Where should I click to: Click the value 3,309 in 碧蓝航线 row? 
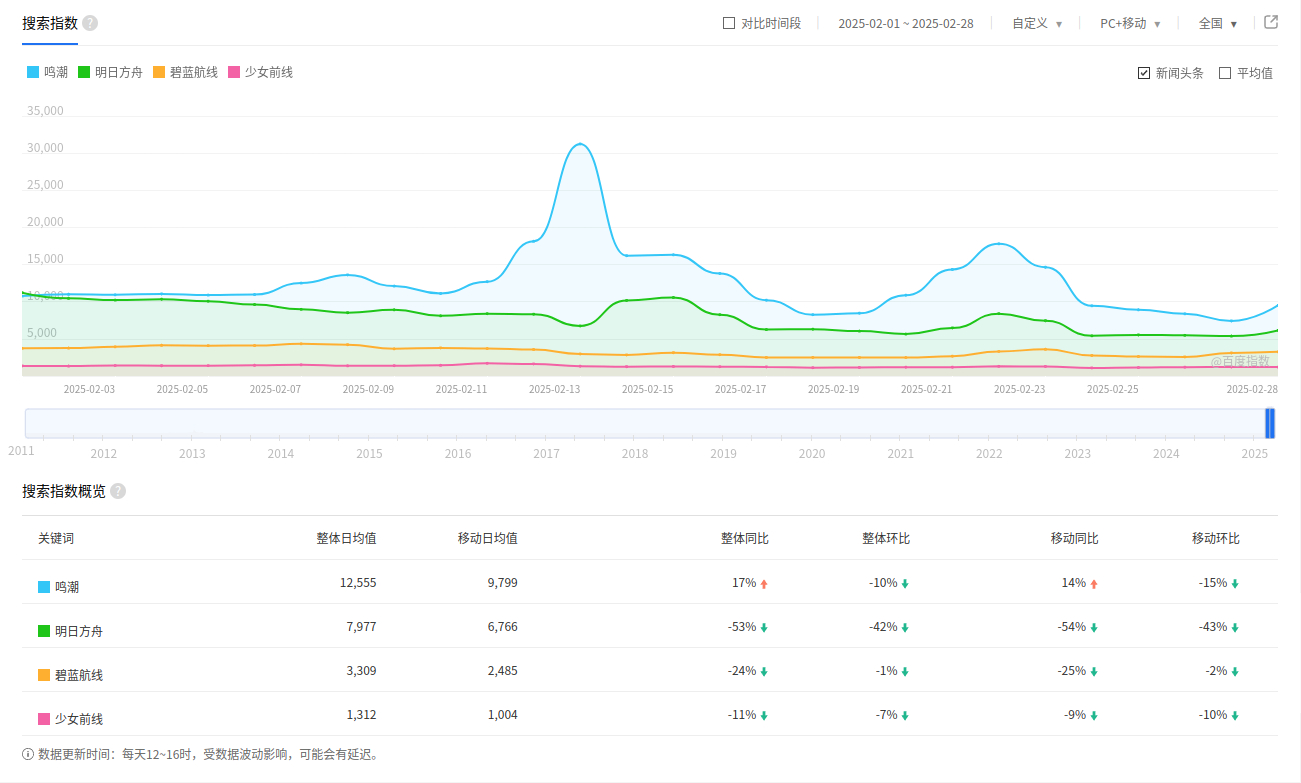coord(361,670)
